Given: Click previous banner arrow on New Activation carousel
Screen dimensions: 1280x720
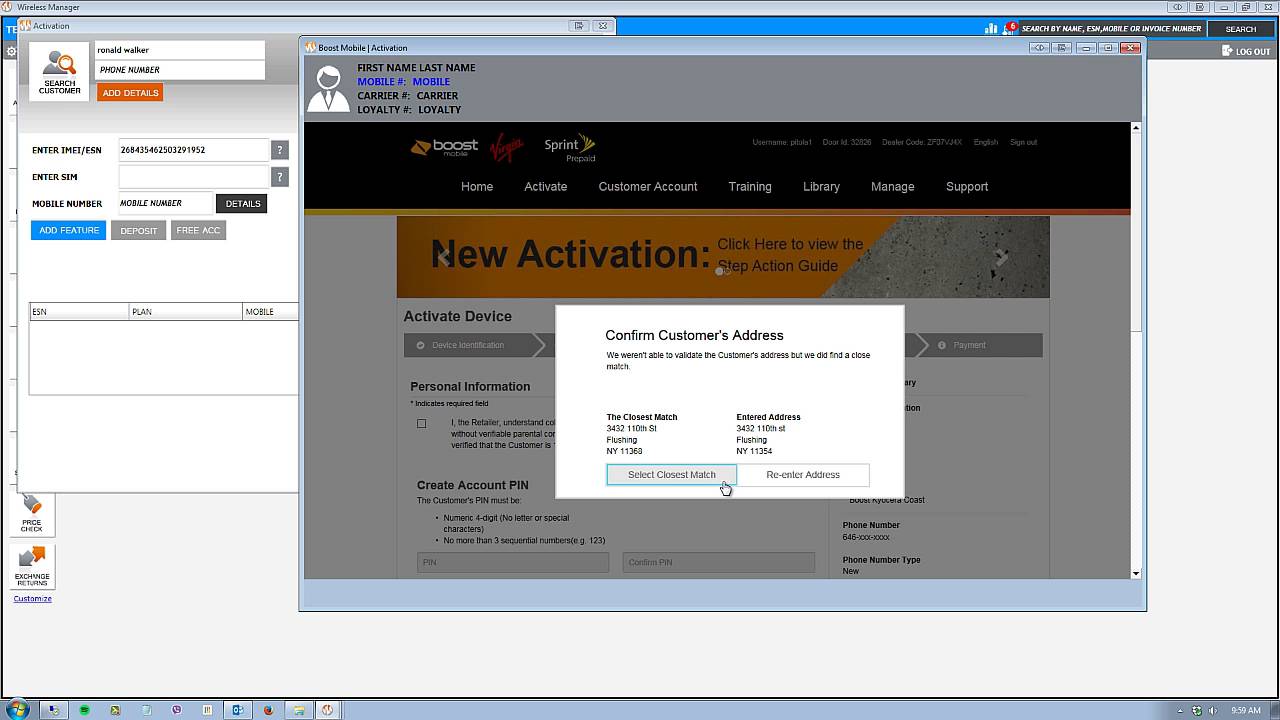Looking at the screenshot, I should click(x=444, y=257).
